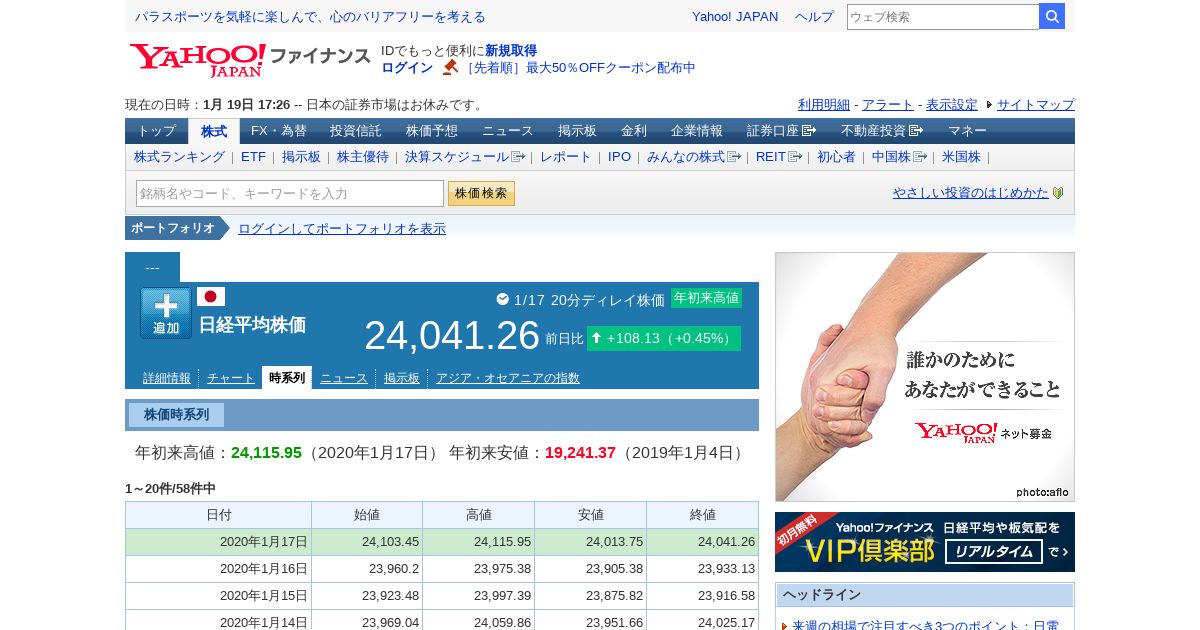Screen dimensions: 1200x630
Task: Click the Yahoo! JAPAN top link
Action: pos(735,16)
